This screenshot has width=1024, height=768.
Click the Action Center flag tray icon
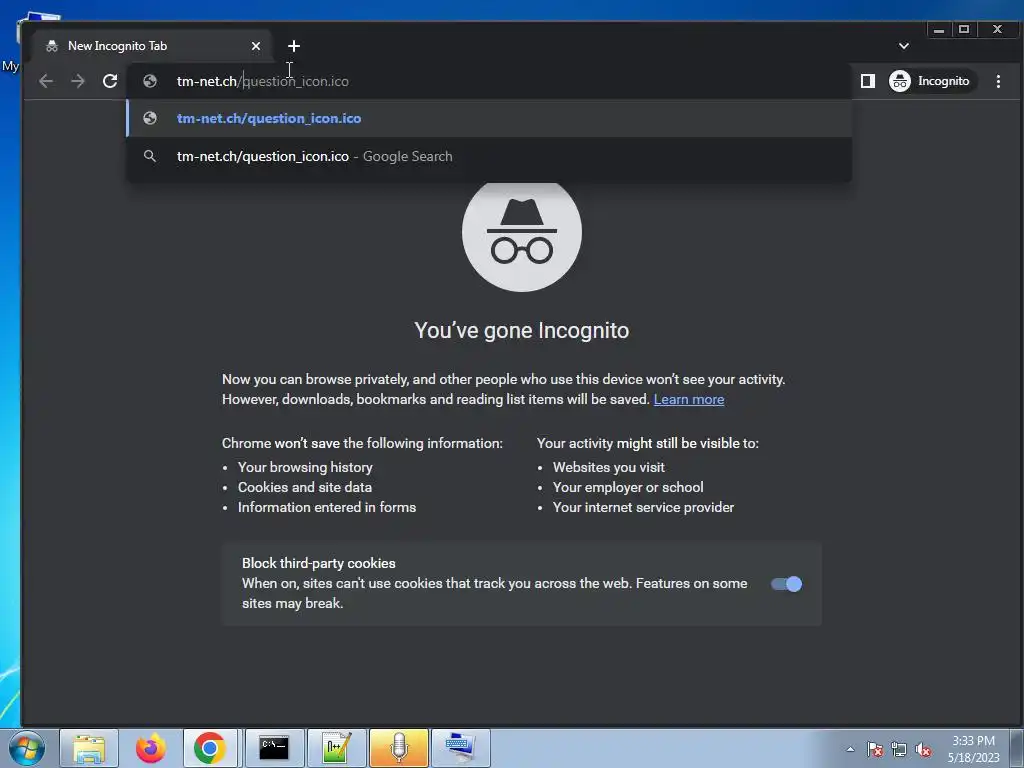tap(875, 749)
